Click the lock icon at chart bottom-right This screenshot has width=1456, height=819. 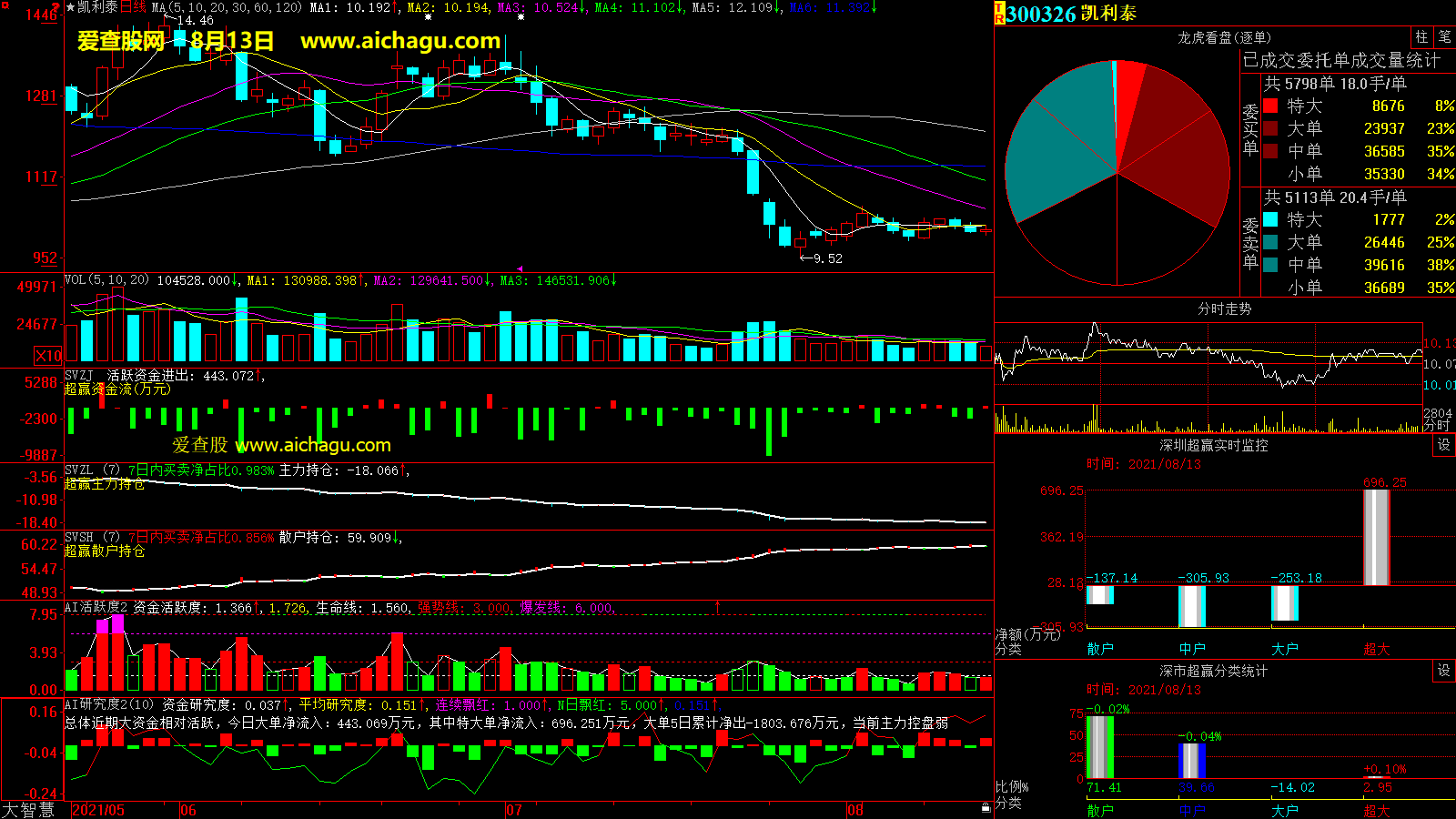click(x=986, y=808)
